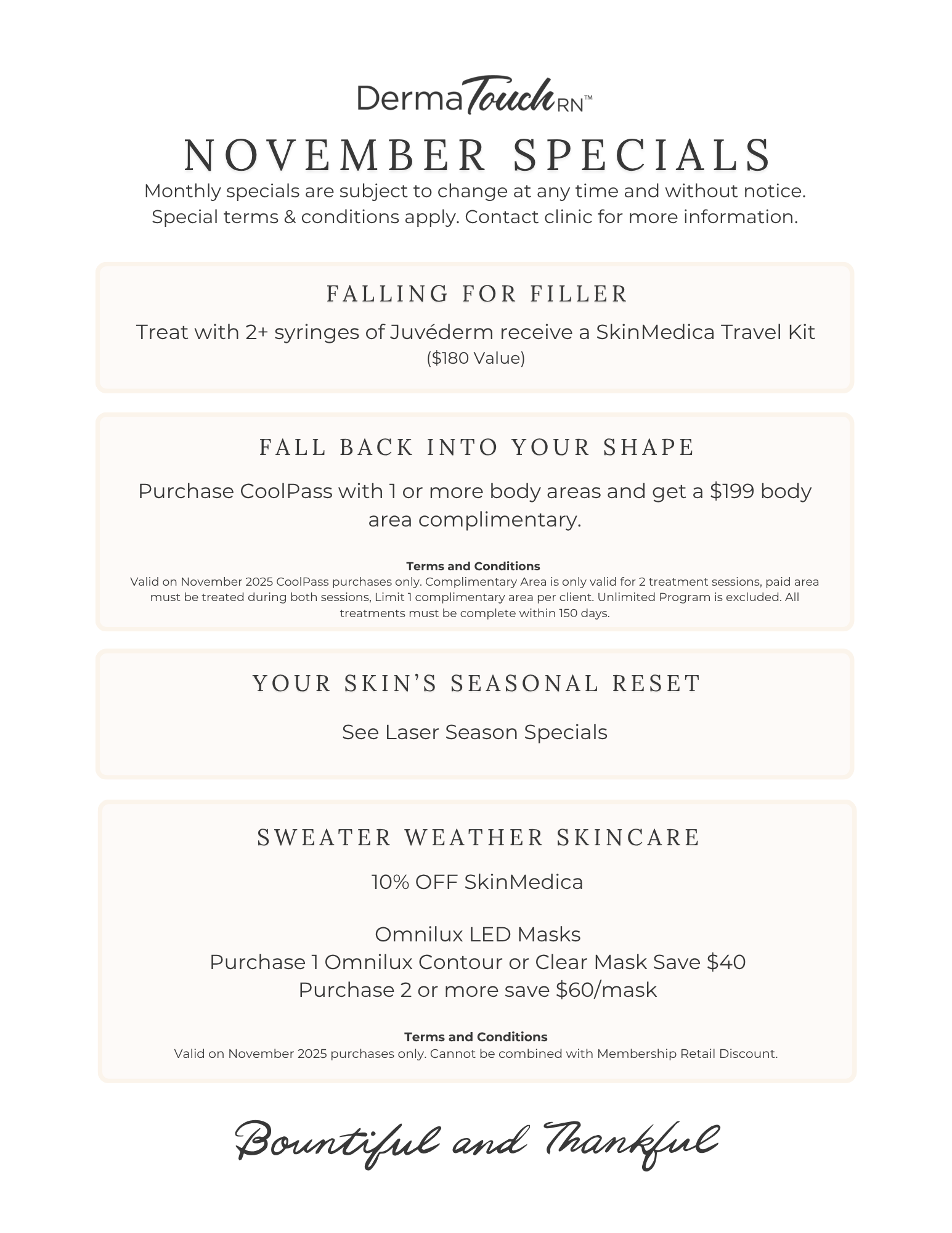Screen dimensions: 952x1233
Task: Click the skincare Terms and Conditions label
Action: (x=476, y=1037)
